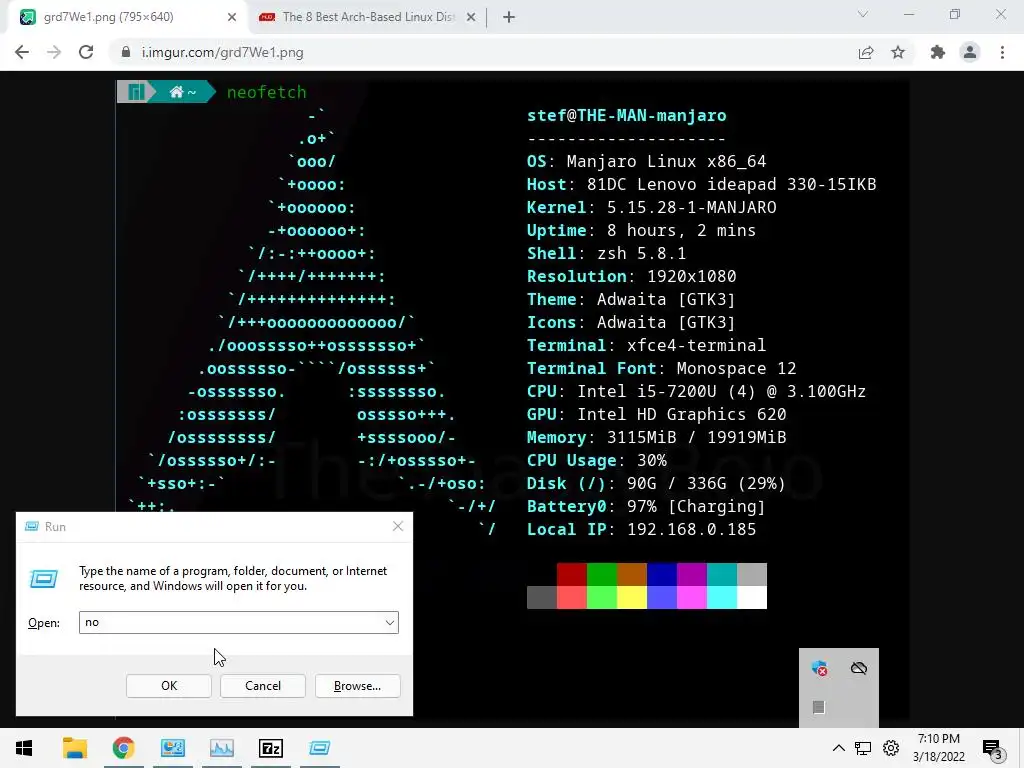The image size is (1024, 768).
Task: Click the dark blue palette swatch
Action: [x=662, y=575]
